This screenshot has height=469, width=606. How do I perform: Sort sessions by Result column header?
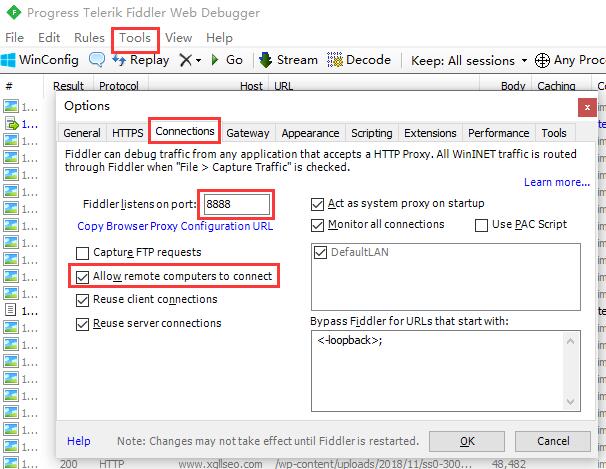pyautogui.click(x=68, y=85)
